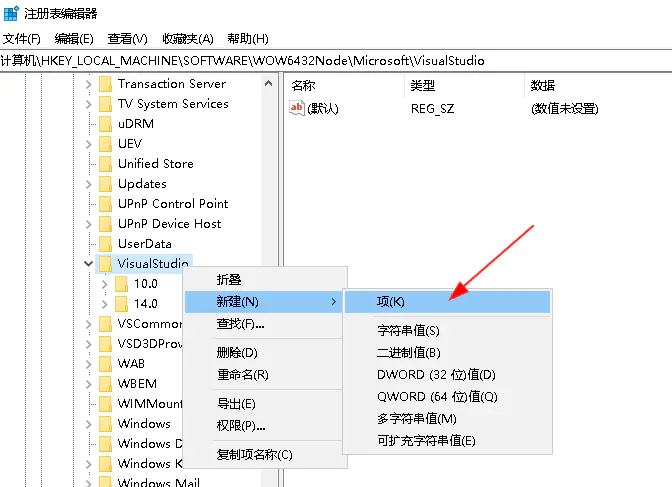The width and height of the screenshot is (672, 487).
Task: Choose 复制项名称(C) in the context menu
Action: click(x=266, y=454)
